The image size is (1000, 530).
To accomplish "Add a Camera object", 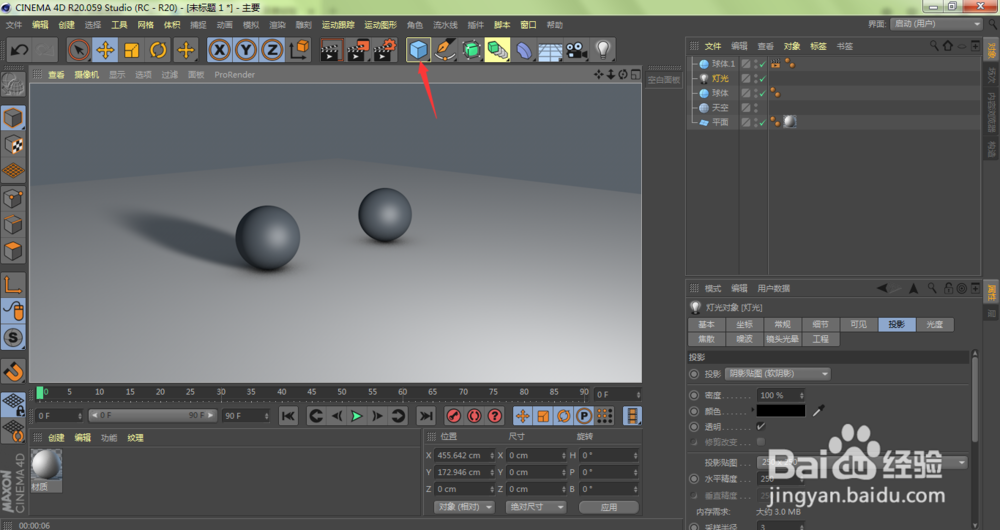I will point(576,50).
